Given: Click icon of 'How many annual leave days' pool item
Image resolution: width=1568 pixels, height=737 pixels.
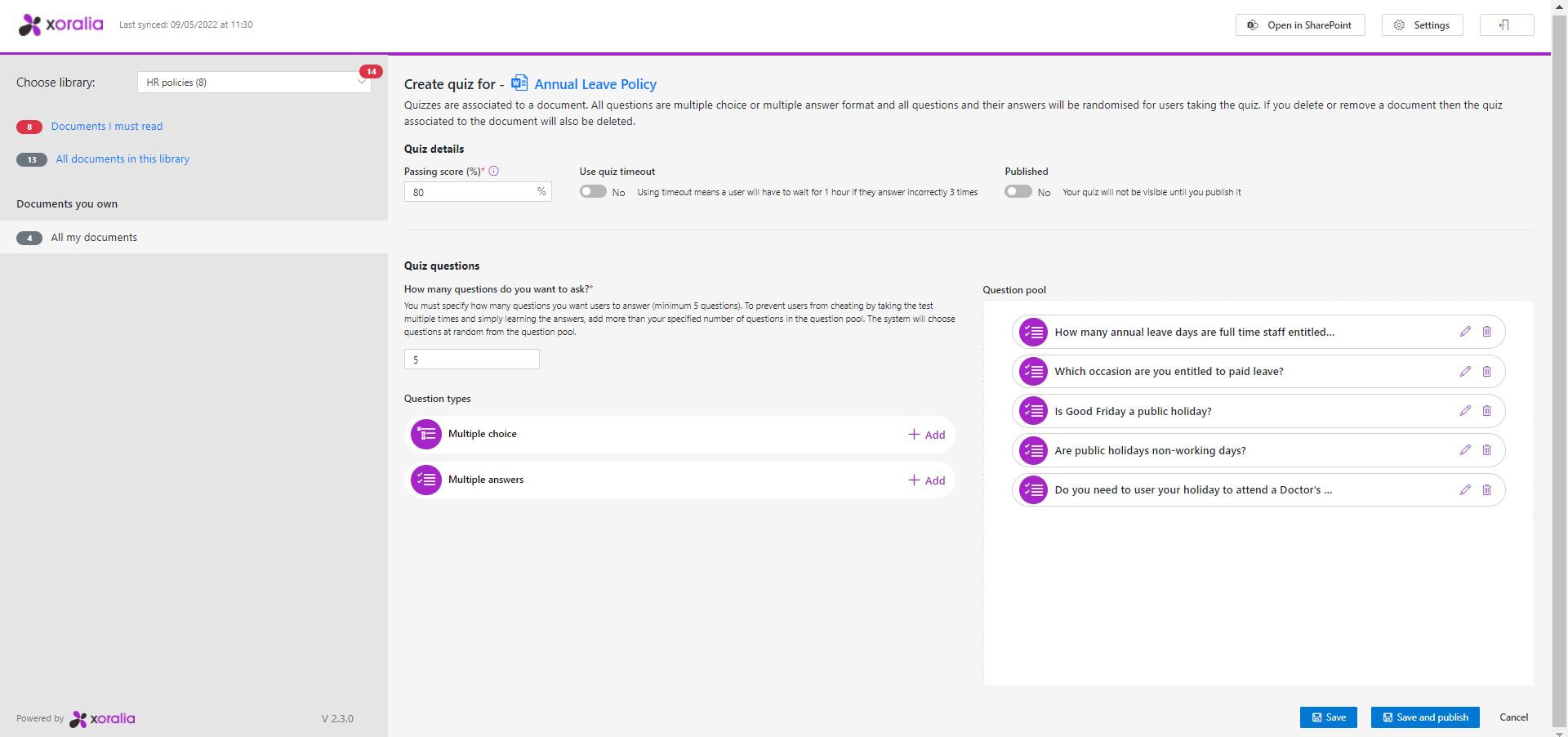Looking at the screenshot, I should coord(1033,332).
